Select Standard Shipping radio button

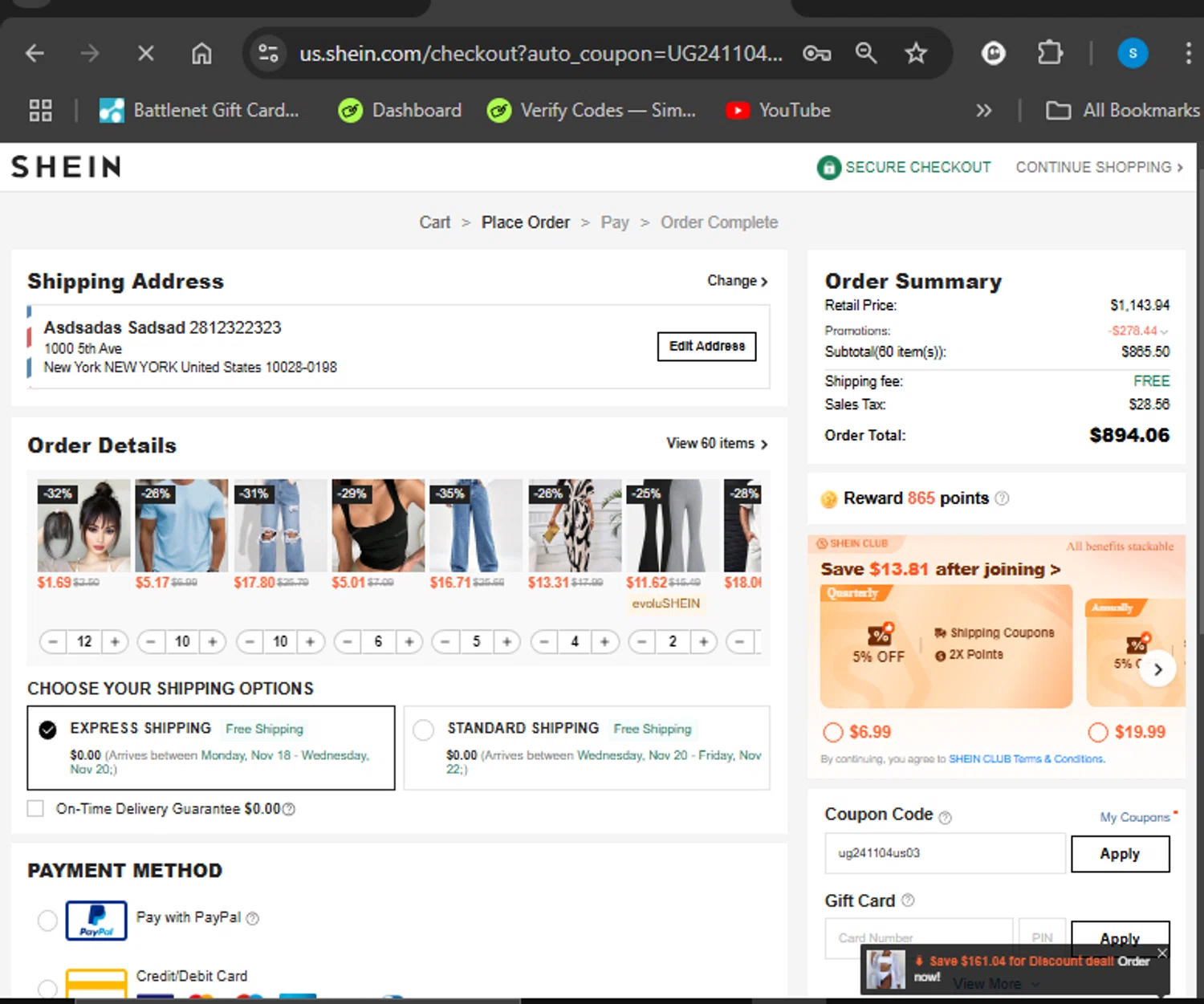[423, 730]
